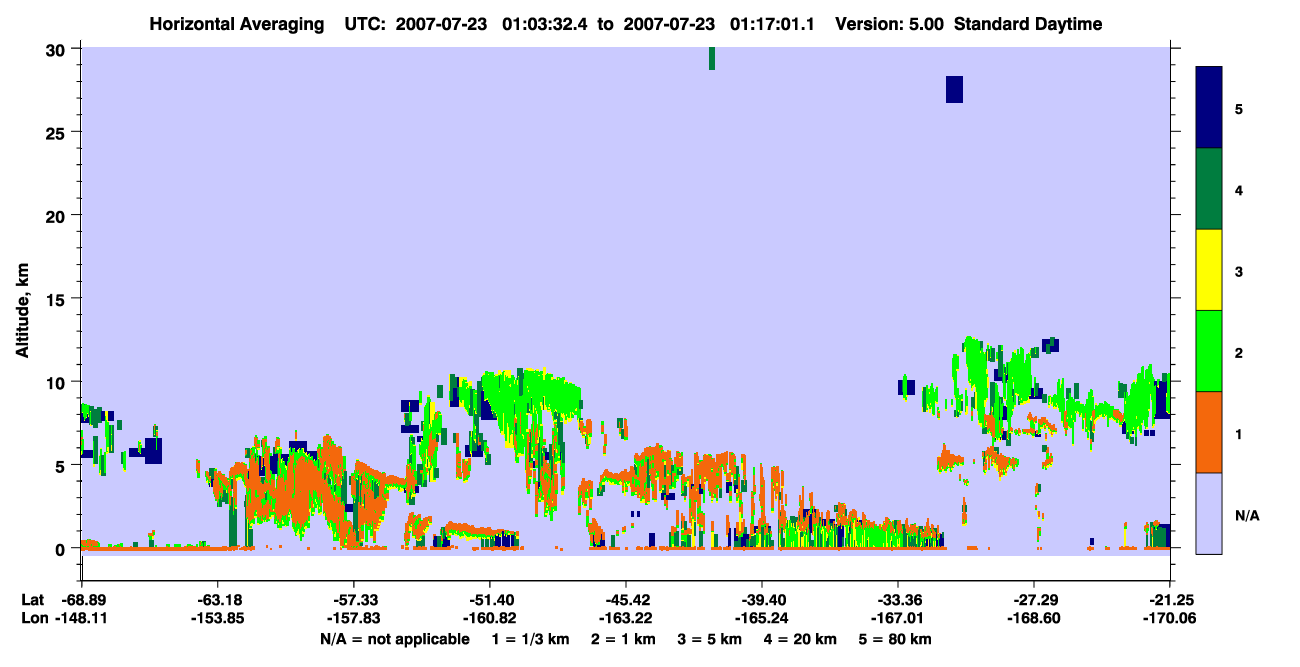Click the colorbar label 'N/A'

[1246, 515]
